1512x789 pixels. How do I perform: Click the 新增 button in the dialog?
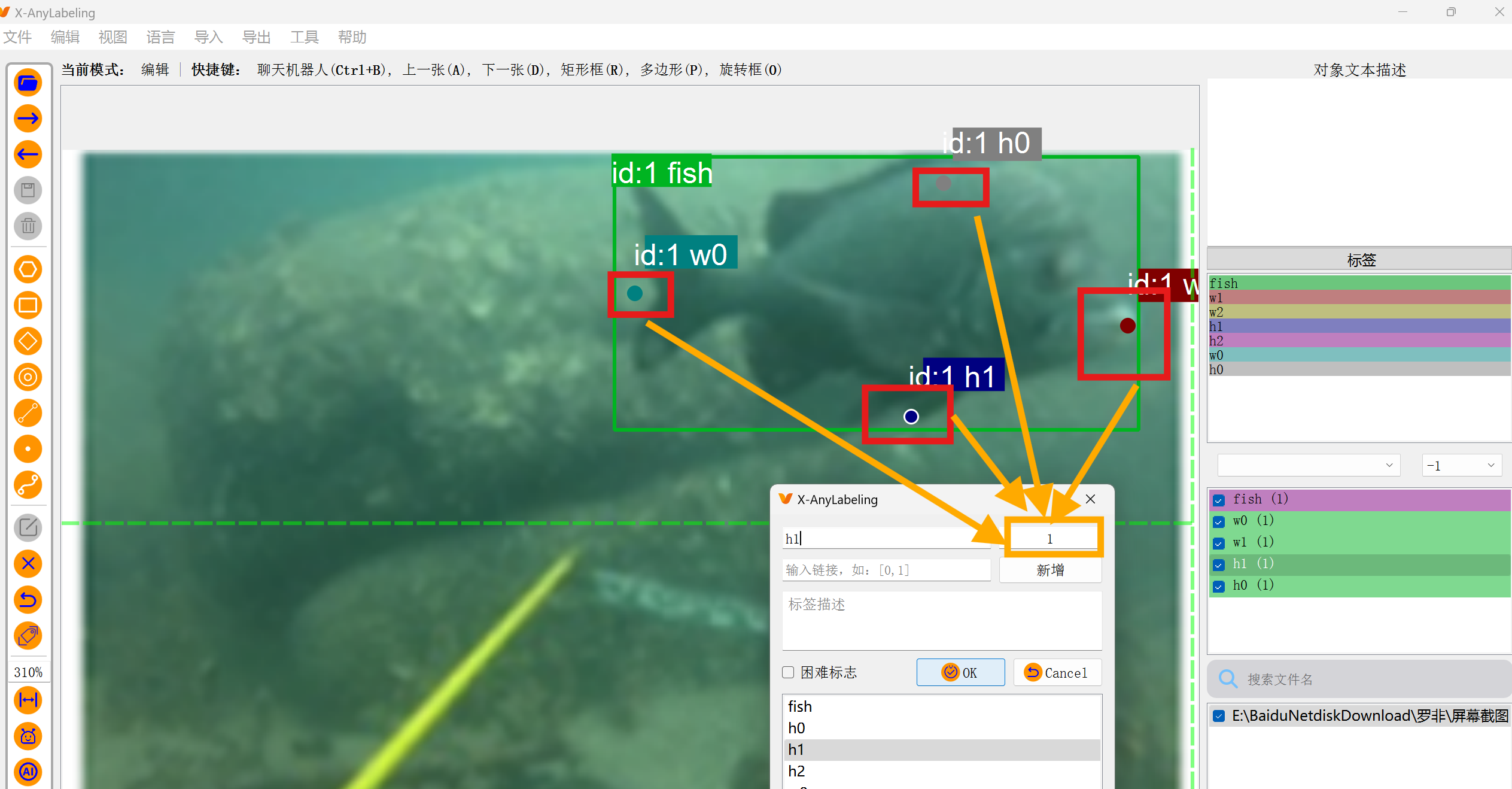(x=1050, y=569)
